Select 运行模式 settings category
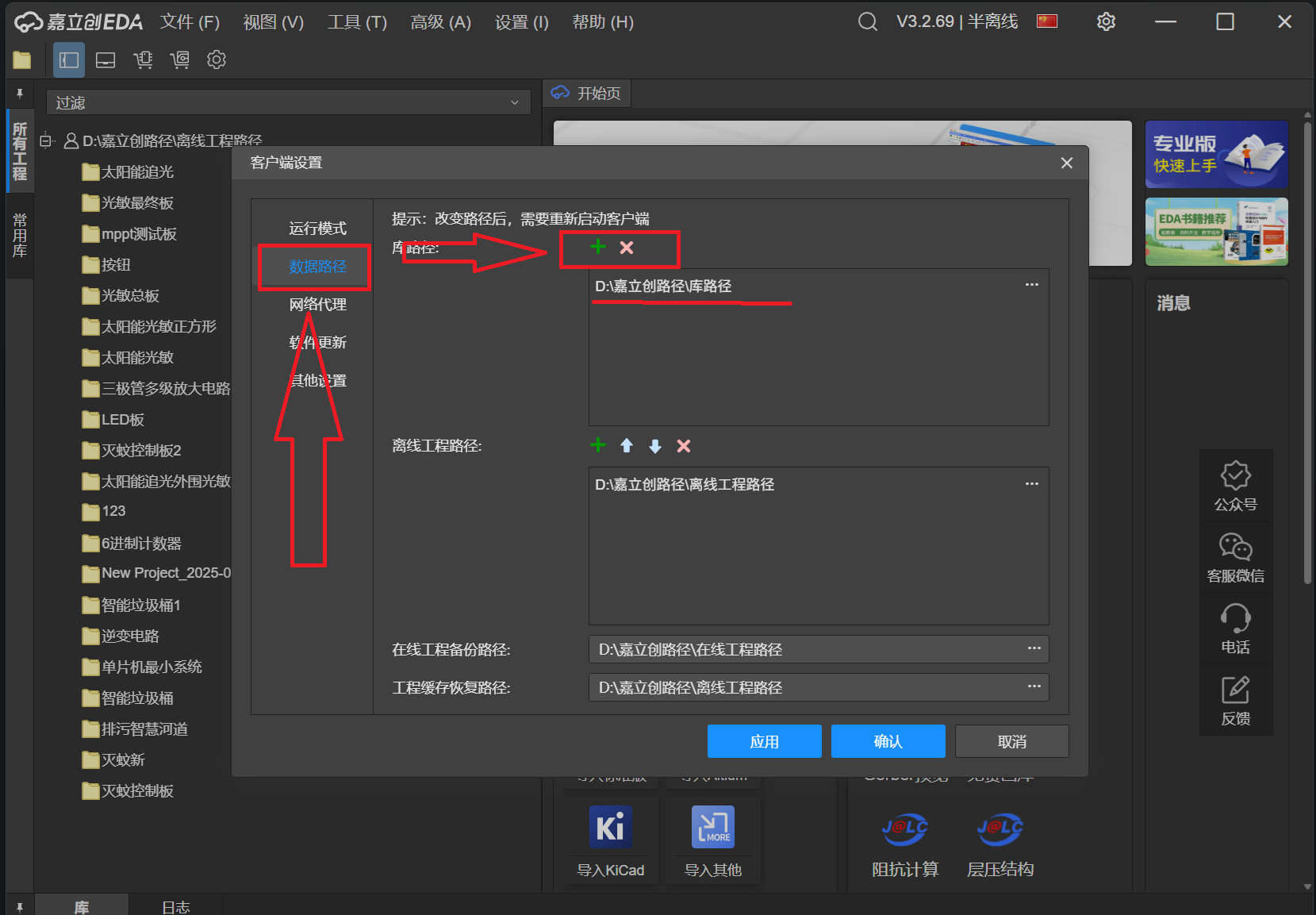Screen dimensions: 1316x915 (317, 229)
